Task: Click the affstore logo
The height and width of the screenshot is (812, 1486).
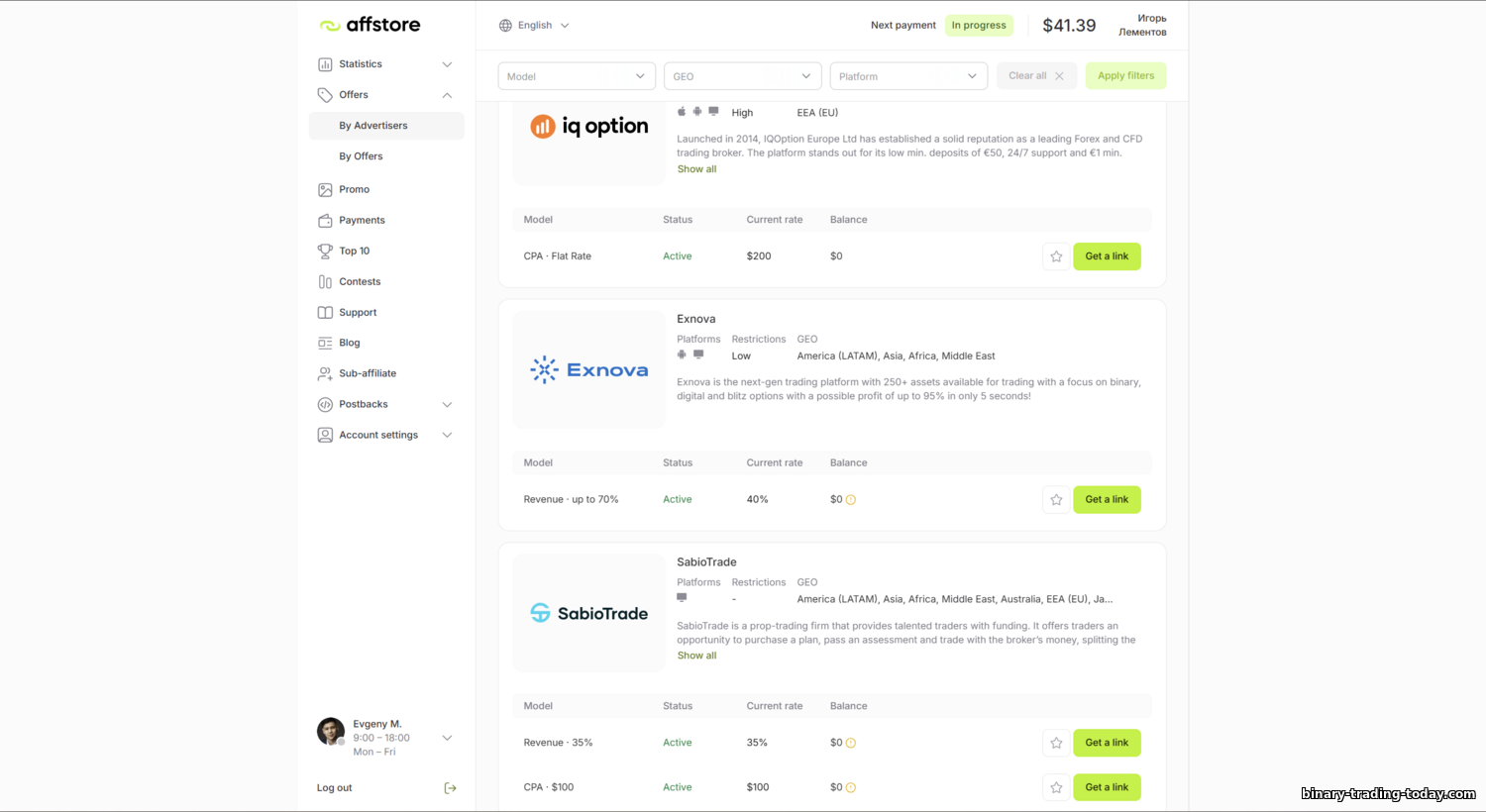Action: pyautogui.click(x=370, y=25)
